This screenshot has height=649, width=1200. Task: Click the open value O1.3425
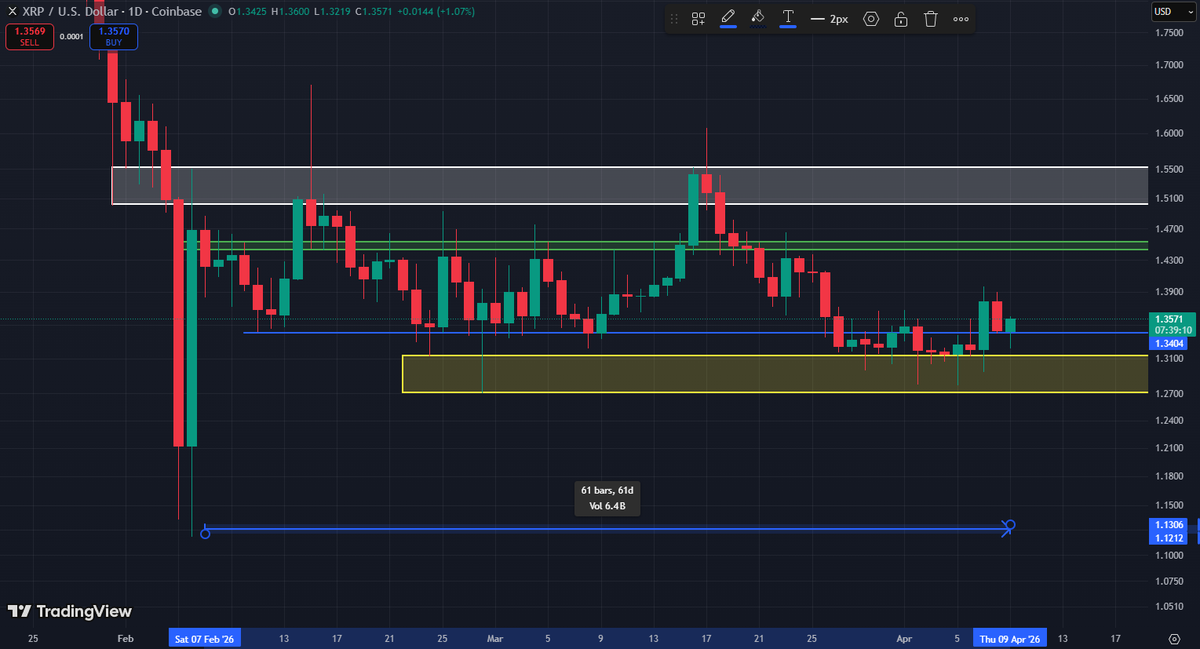[x=246, y=11]
